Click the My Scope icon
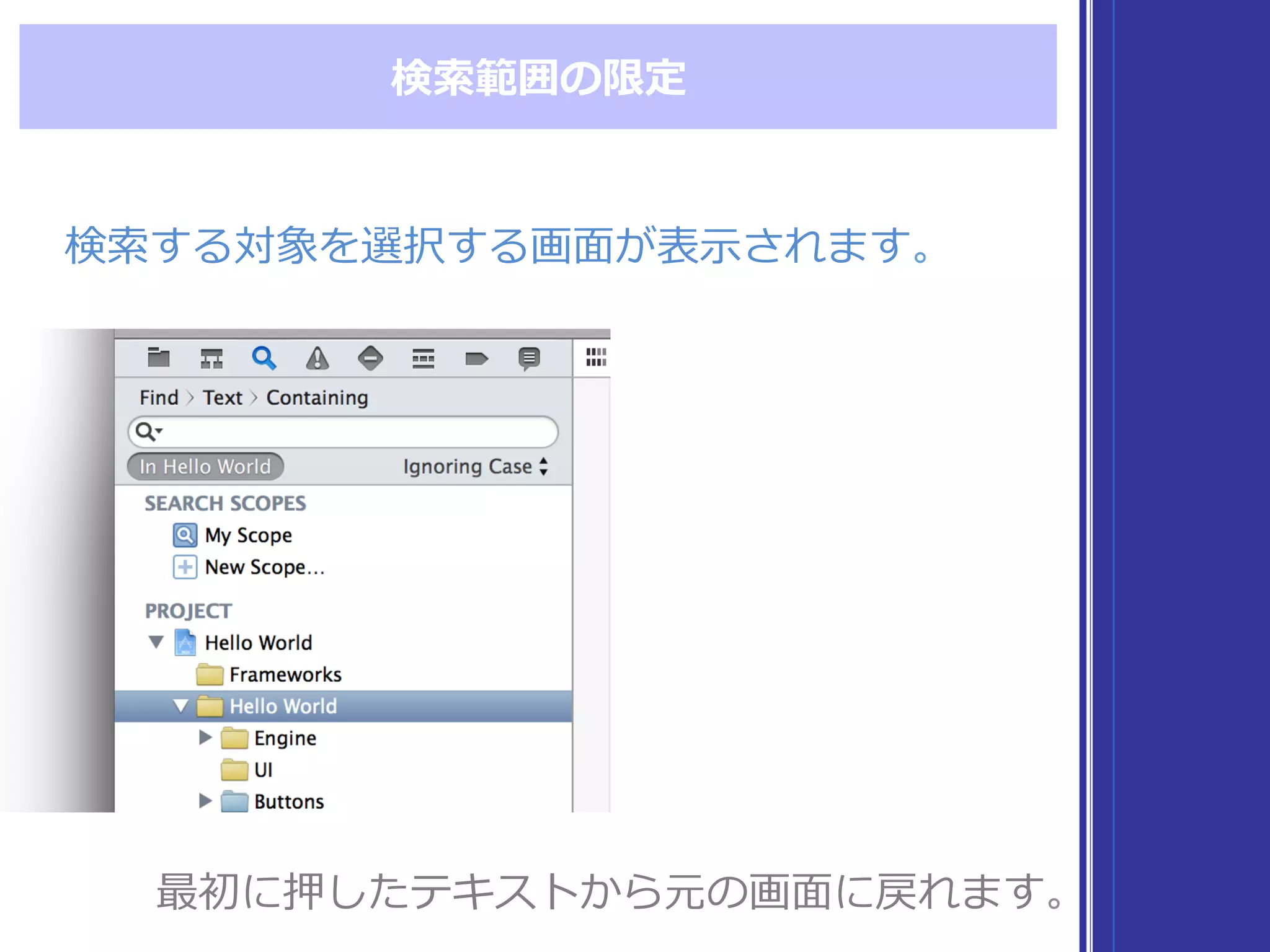 (x=185, y=535)
